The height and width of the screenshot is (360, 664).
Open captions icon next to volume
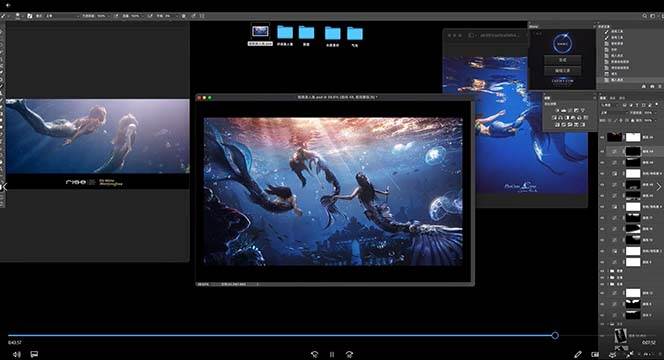tap(34, 354)
